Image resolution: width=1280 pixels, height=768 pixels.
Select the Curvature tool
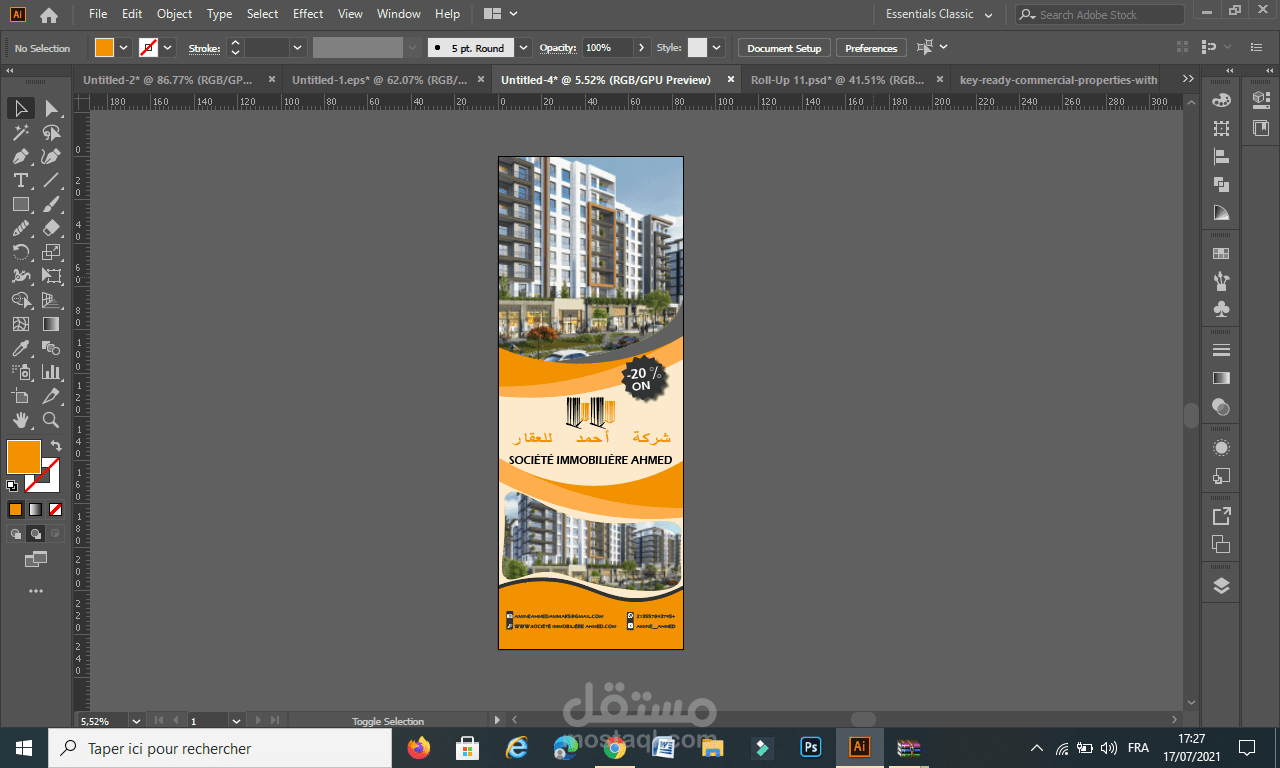52,156
